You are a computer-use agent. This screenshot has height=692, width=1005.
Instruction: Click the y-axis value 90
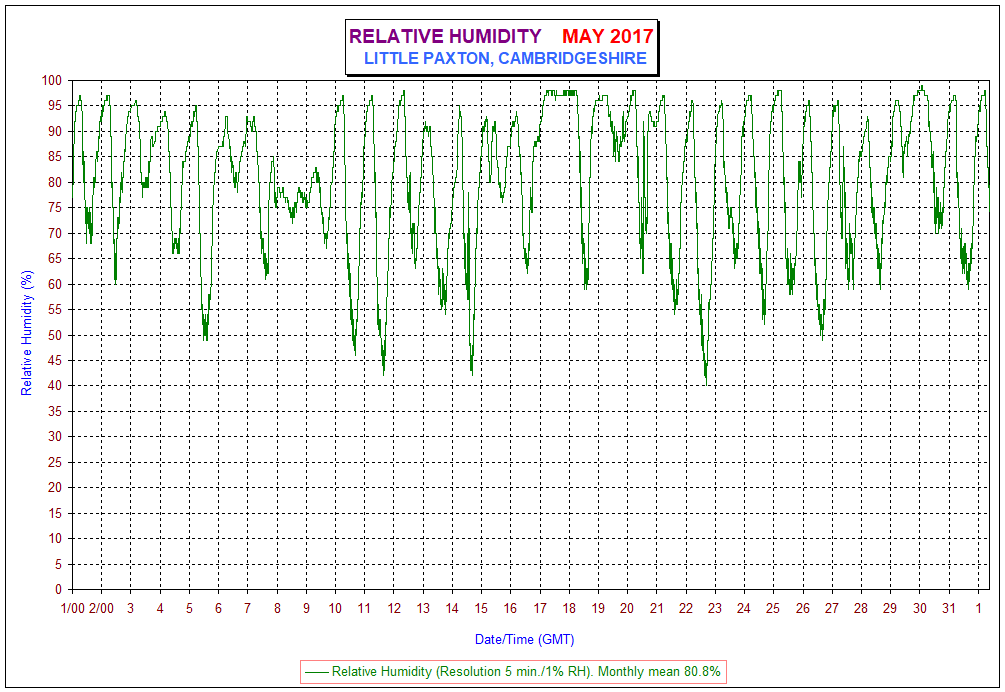[55, 131]
